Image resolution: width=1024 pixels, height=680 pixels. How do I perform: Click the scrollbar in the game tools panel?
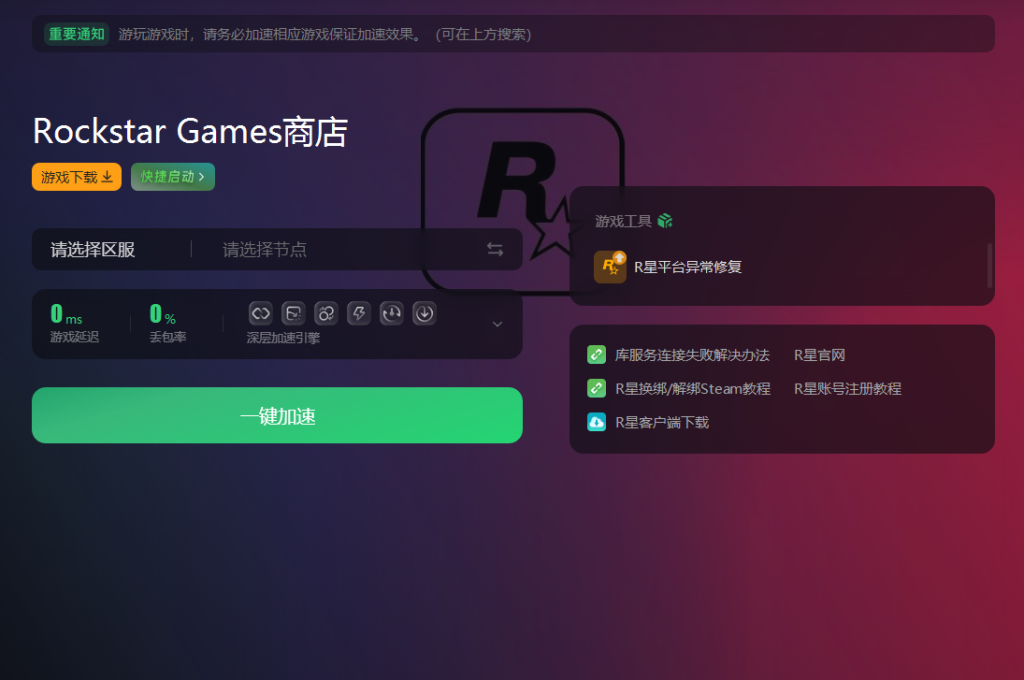coord(989,265)
